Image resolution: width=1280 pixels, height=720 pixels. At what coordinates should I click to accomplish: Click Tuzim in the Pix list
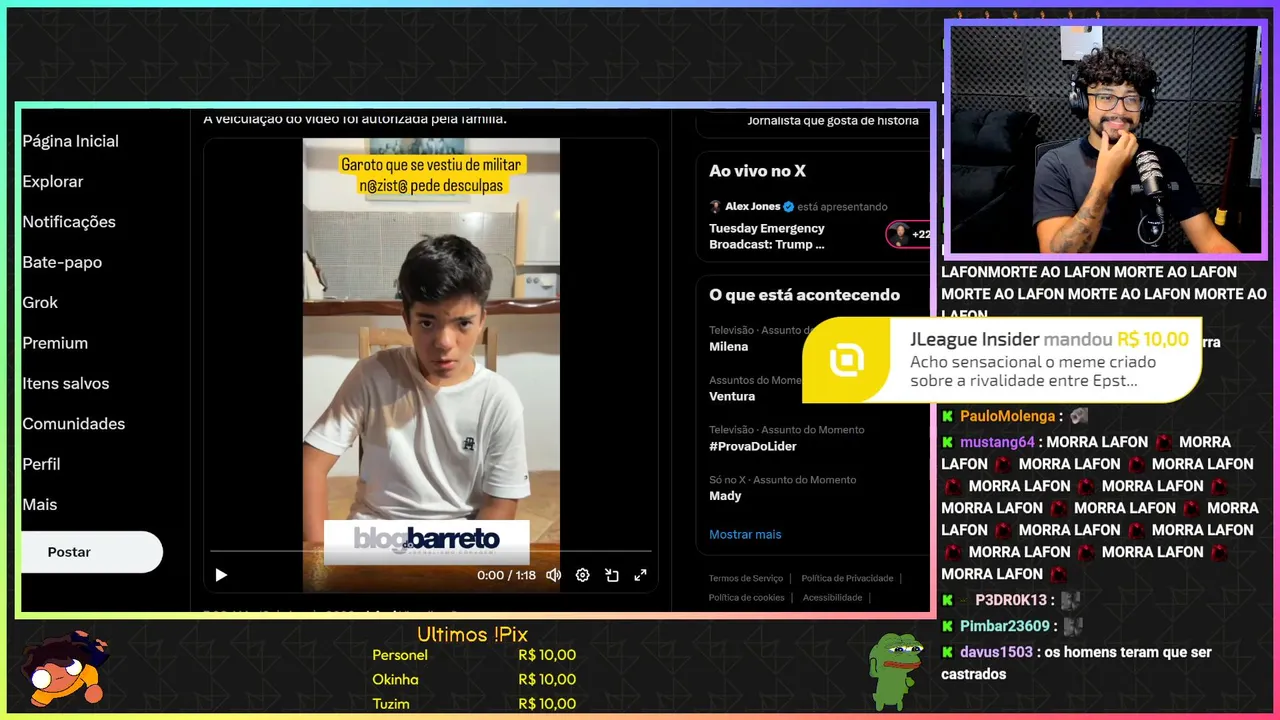pyautogui.click(x=391, y=704)
